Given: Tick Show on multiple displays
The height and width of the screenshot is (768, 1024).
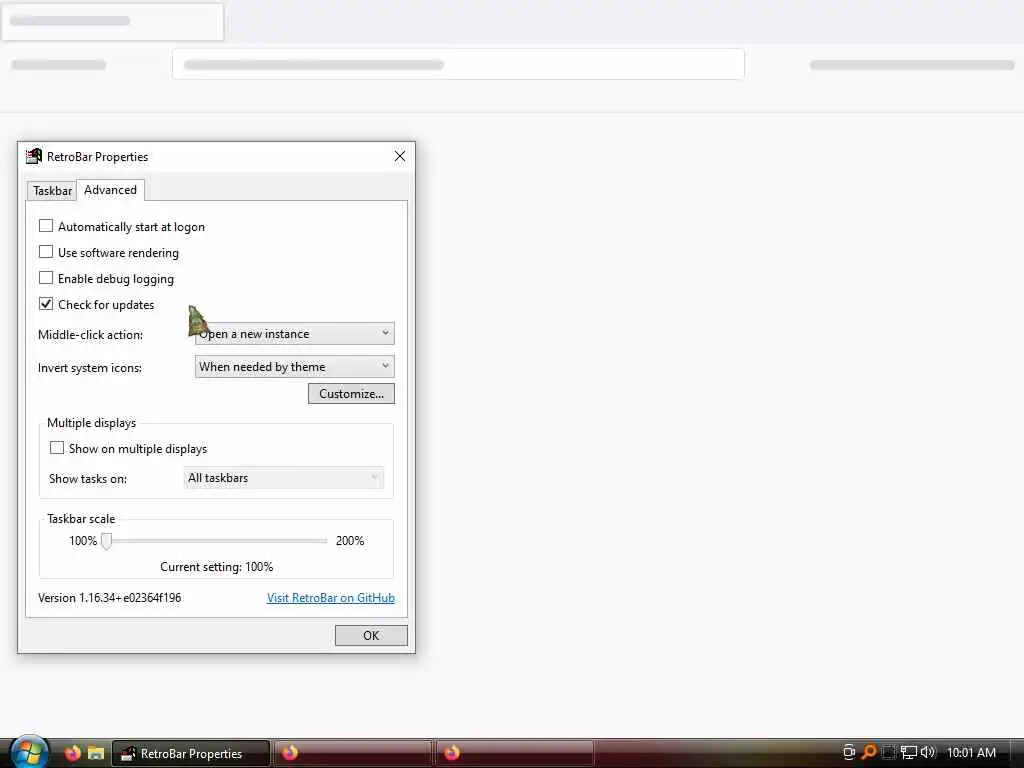Looking at the screenshot, I should [x=57, y=448].
